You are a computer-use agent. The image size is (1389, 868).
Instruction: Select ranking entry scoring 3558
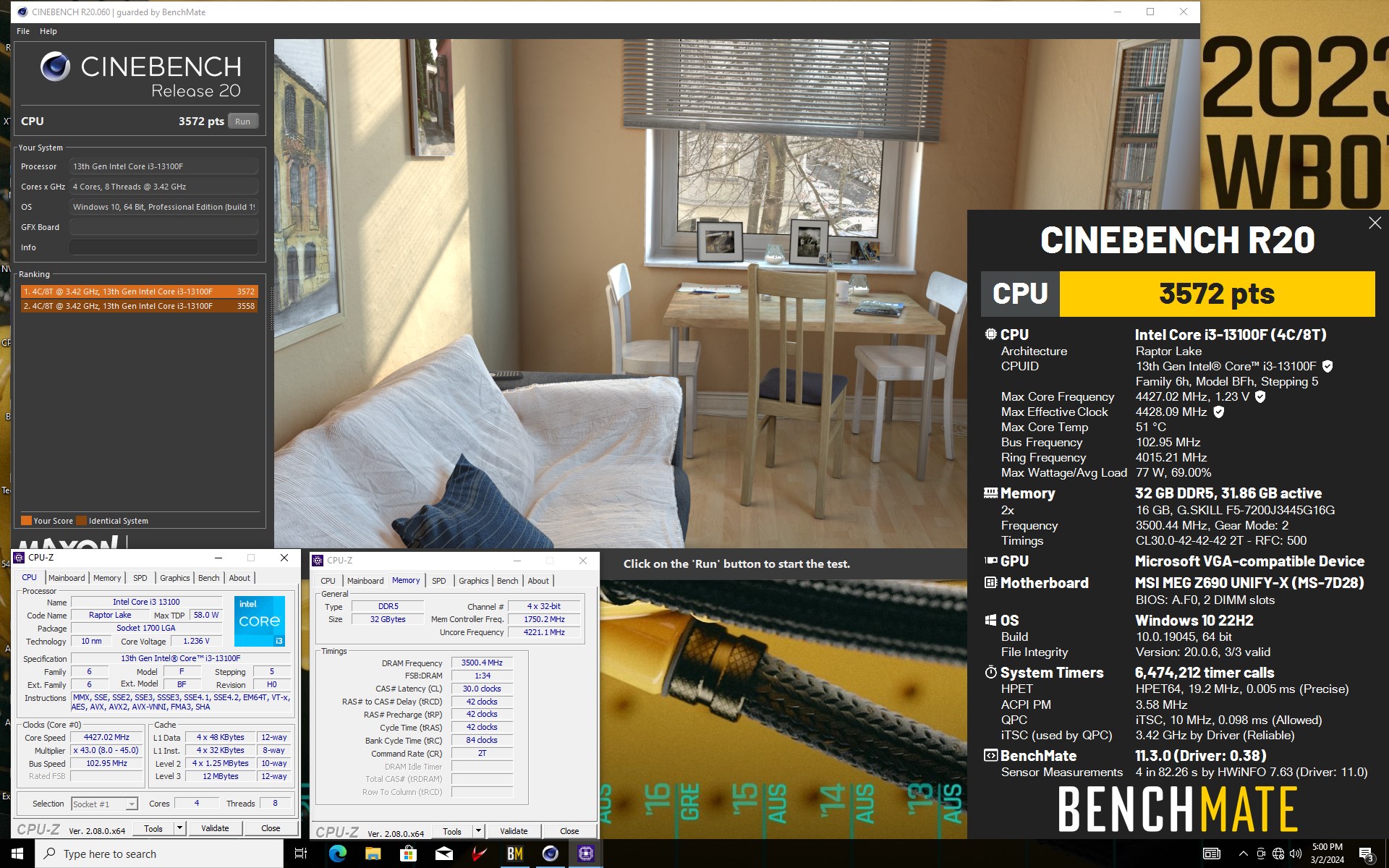coord(139,306)
